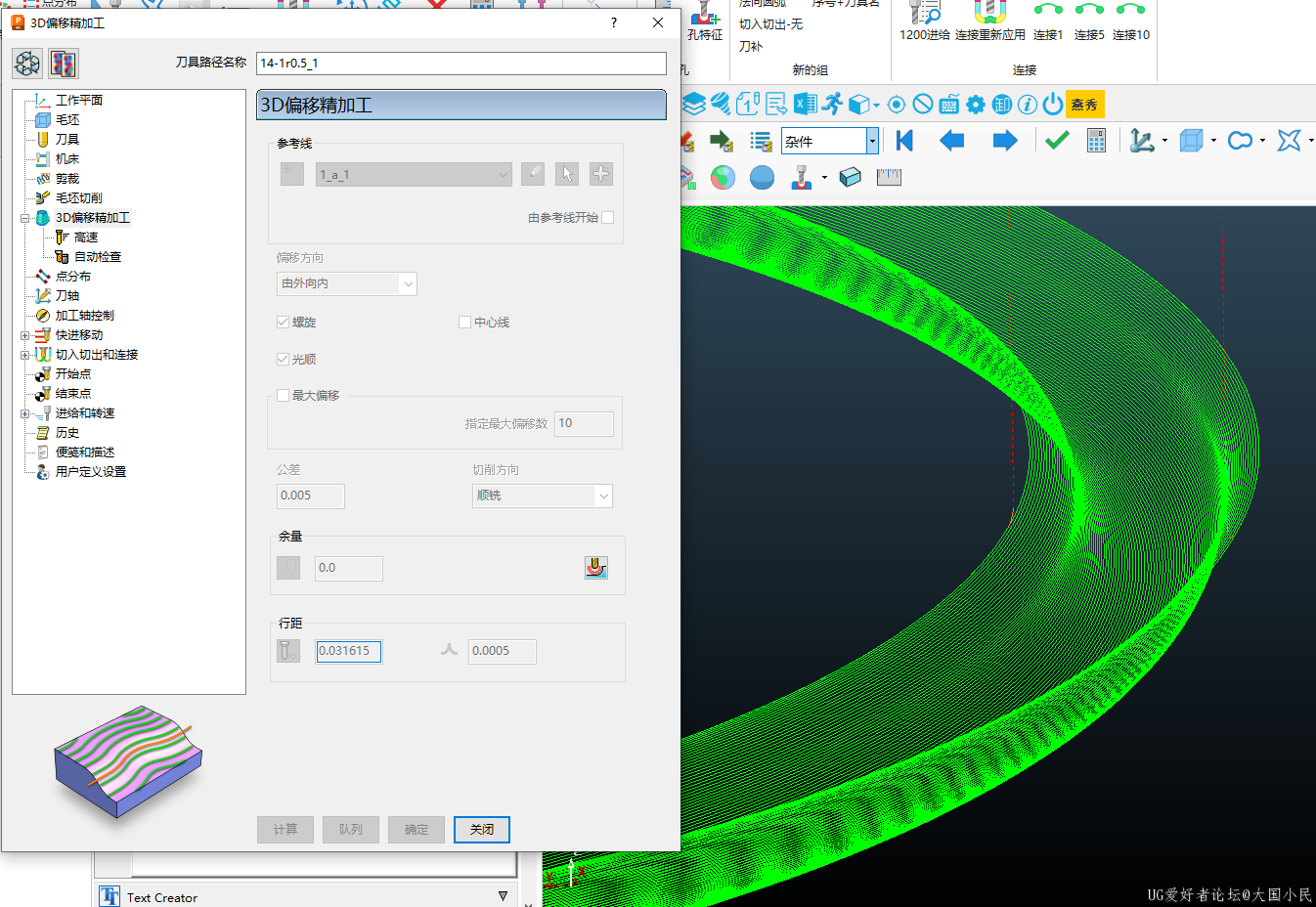Select 工作平面 in the tree
Image resolution: width=1316 pixels, height=907 pixels.
point(79,101)
